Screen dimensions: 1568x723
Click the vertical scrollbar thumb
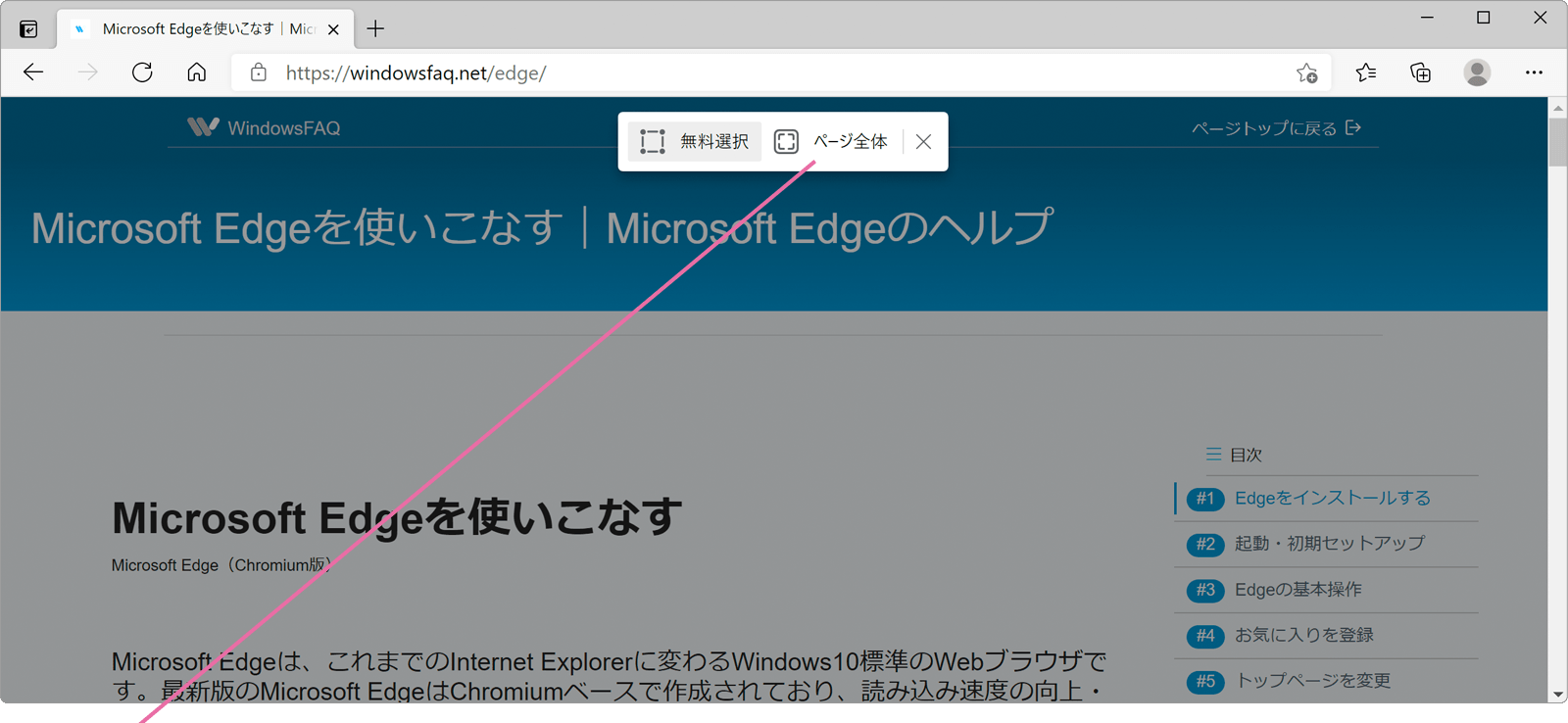coord(1558,142)
